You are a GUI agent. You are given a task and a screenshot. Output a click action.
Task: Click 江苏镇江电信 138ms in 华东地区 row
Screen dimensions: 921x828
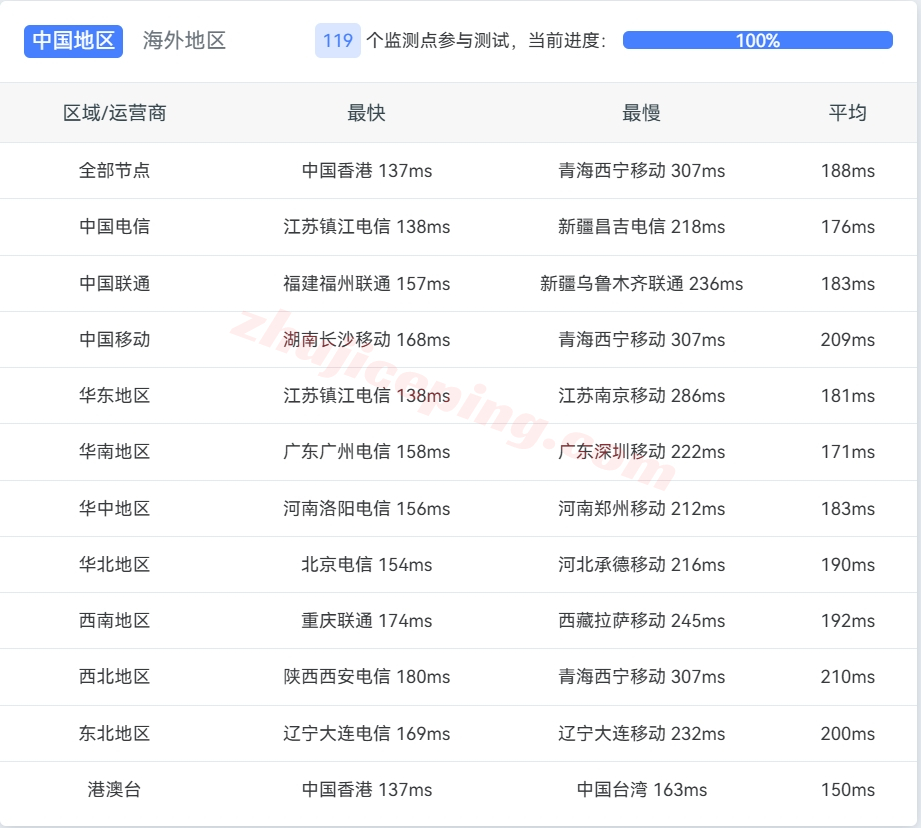[367, 396]
